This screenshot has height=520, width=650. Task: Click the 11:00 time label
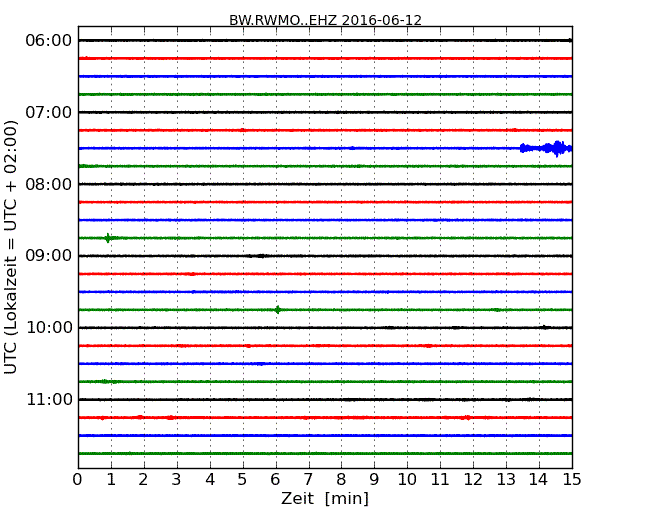49,399
